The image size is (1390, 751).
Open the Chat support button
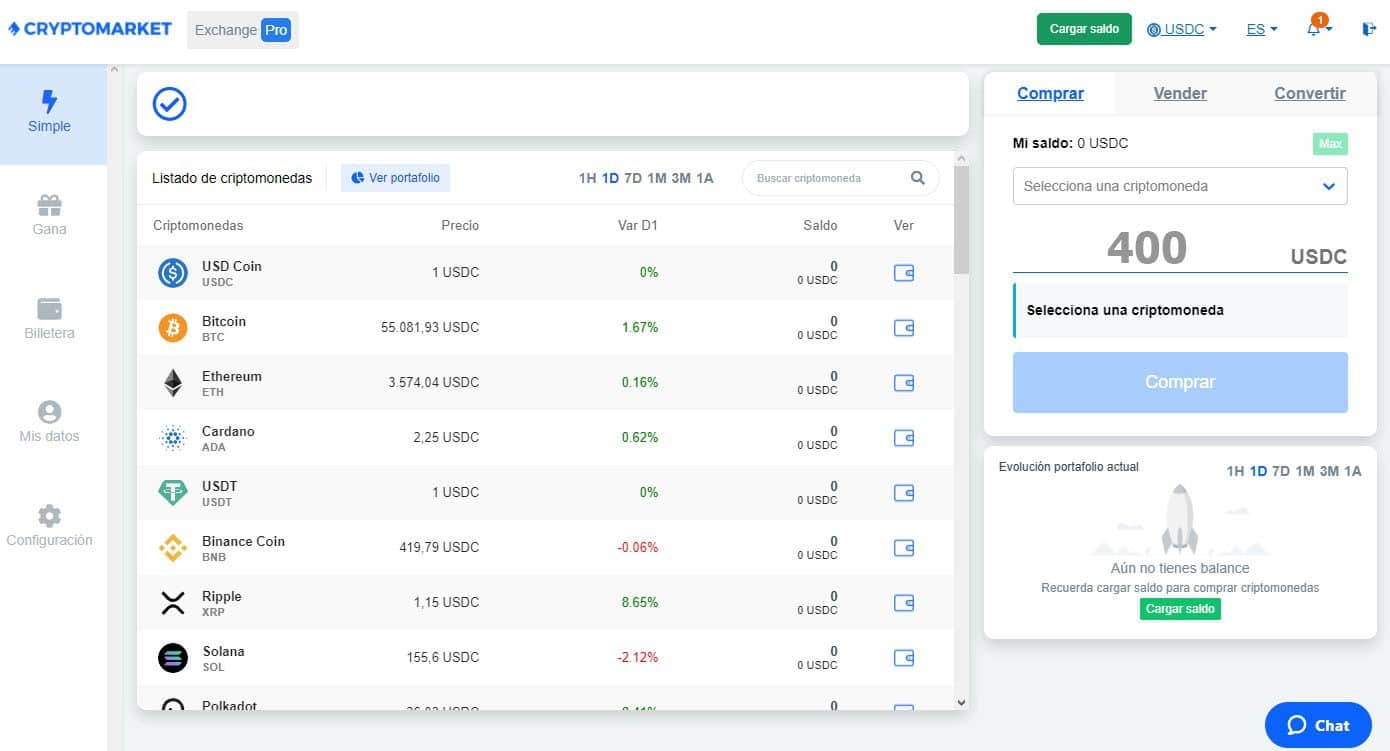point(1318,725)
